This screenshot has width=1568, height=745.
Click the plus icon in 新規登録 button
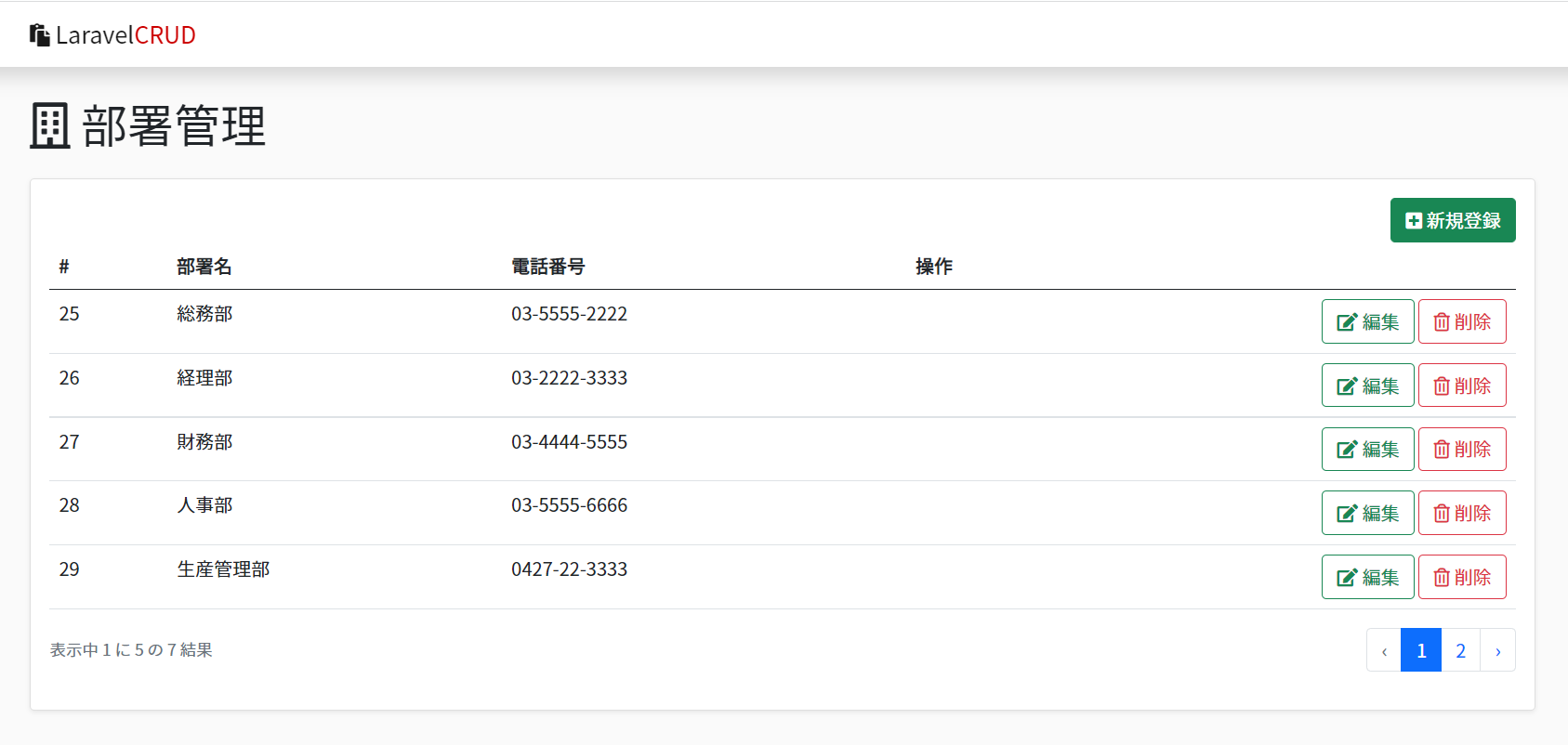(x=1413, y=221)
